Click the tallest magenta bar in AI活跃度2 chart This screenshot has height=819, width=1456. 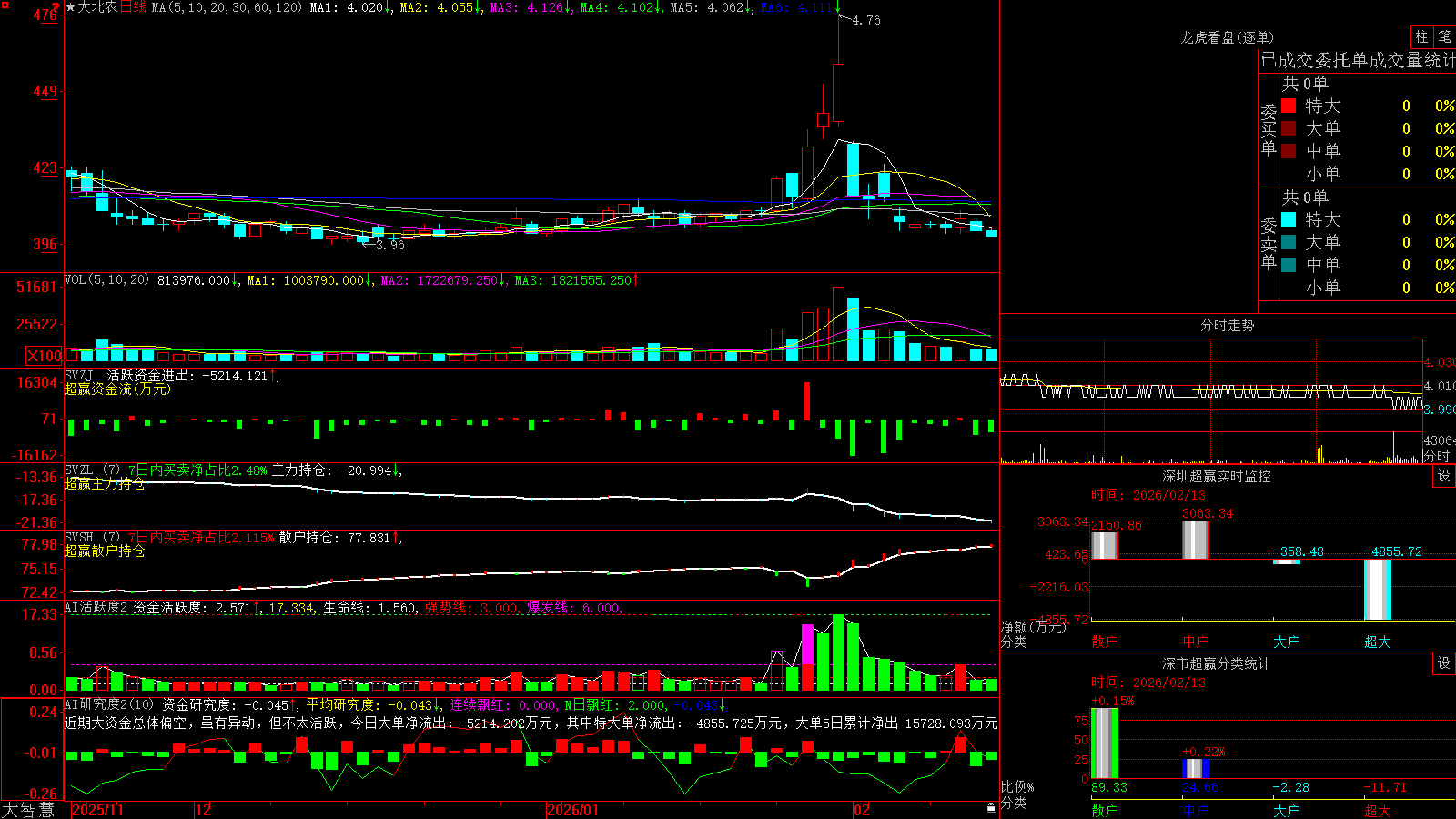807,644
